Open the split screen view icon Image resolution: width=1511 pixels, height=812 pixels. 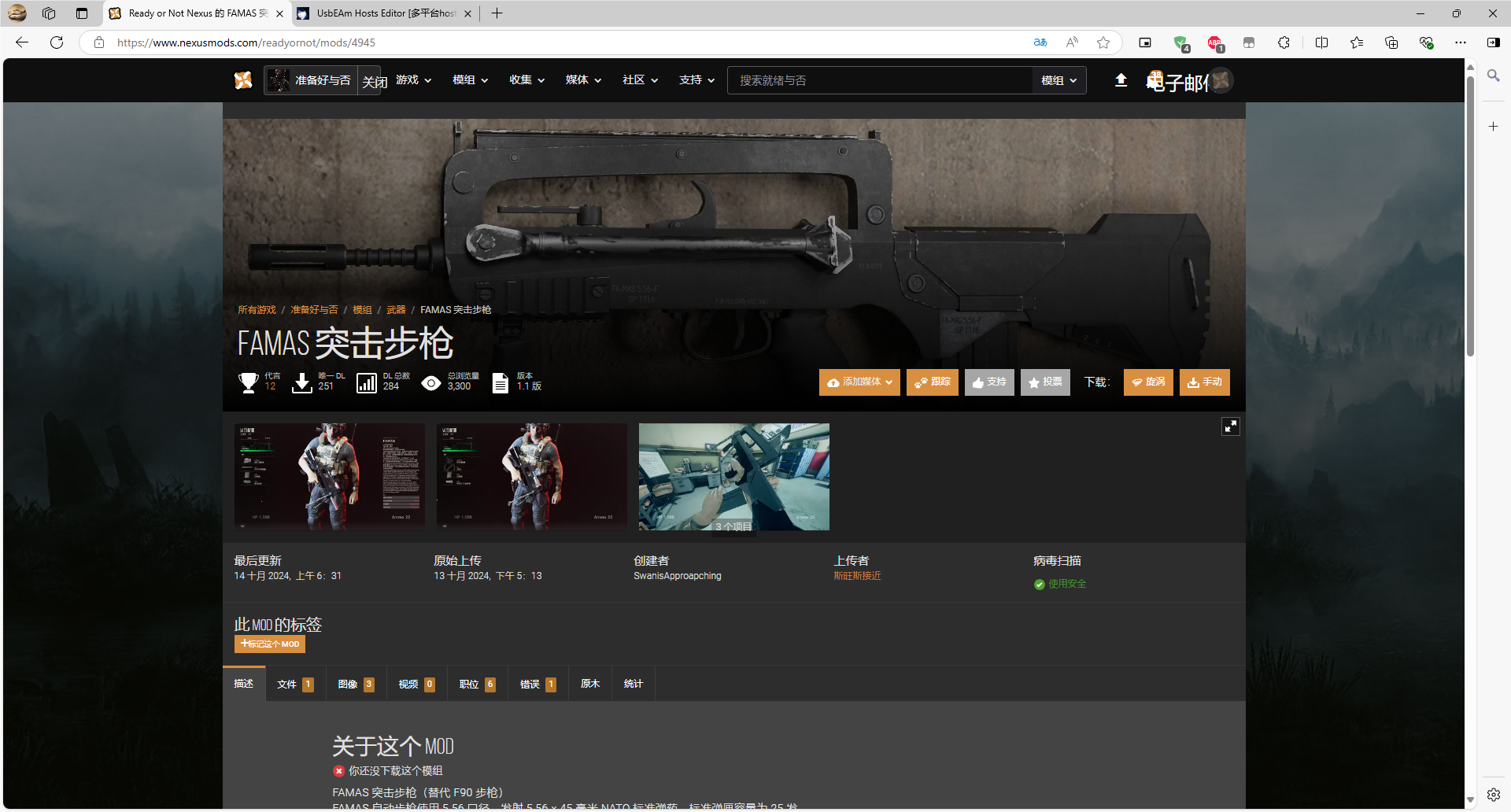[1321, 42]
